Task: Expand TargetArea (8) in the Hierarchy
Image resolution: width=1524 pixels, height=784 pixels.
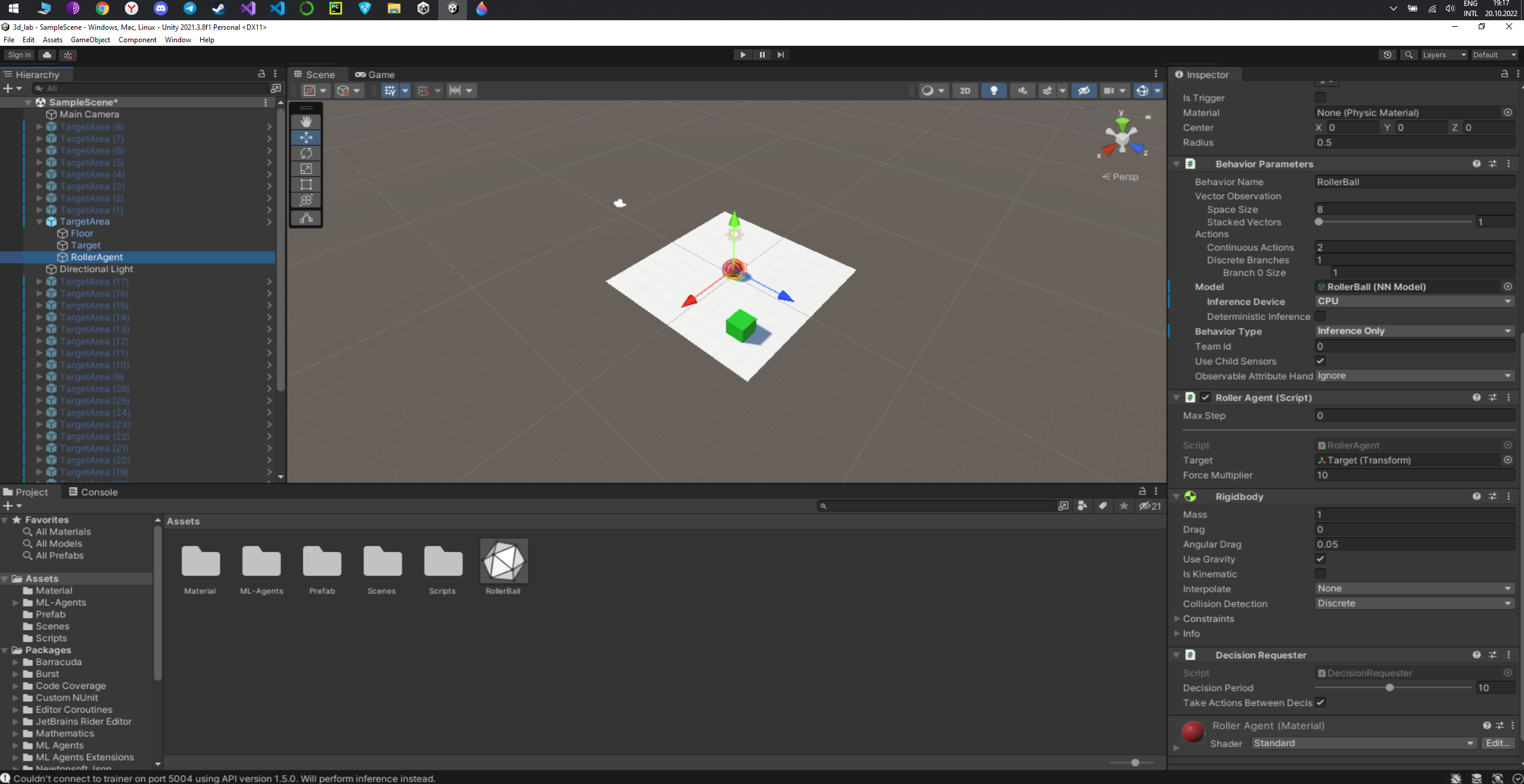Action: pos(39,127)
